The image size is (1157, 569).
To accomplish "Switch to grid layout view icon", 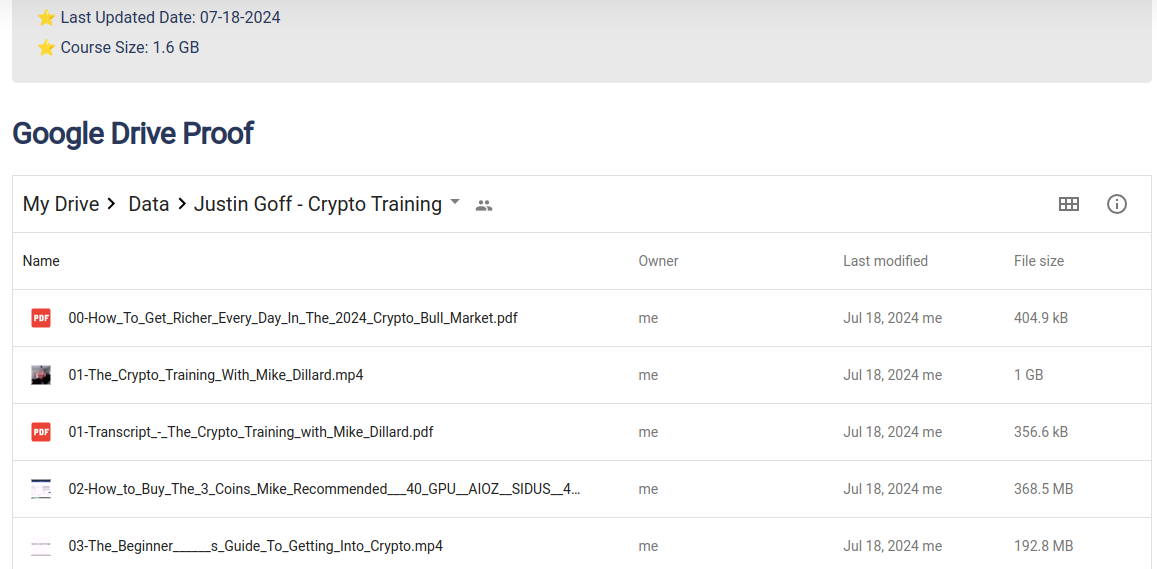I will [x=1068, y=204].
